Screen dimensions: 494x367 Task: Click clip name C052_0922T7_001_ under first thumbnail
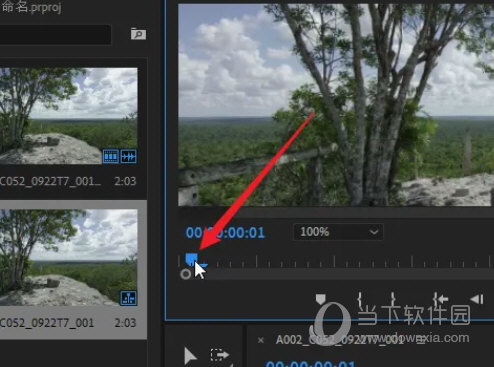click(x=51, y=181)
